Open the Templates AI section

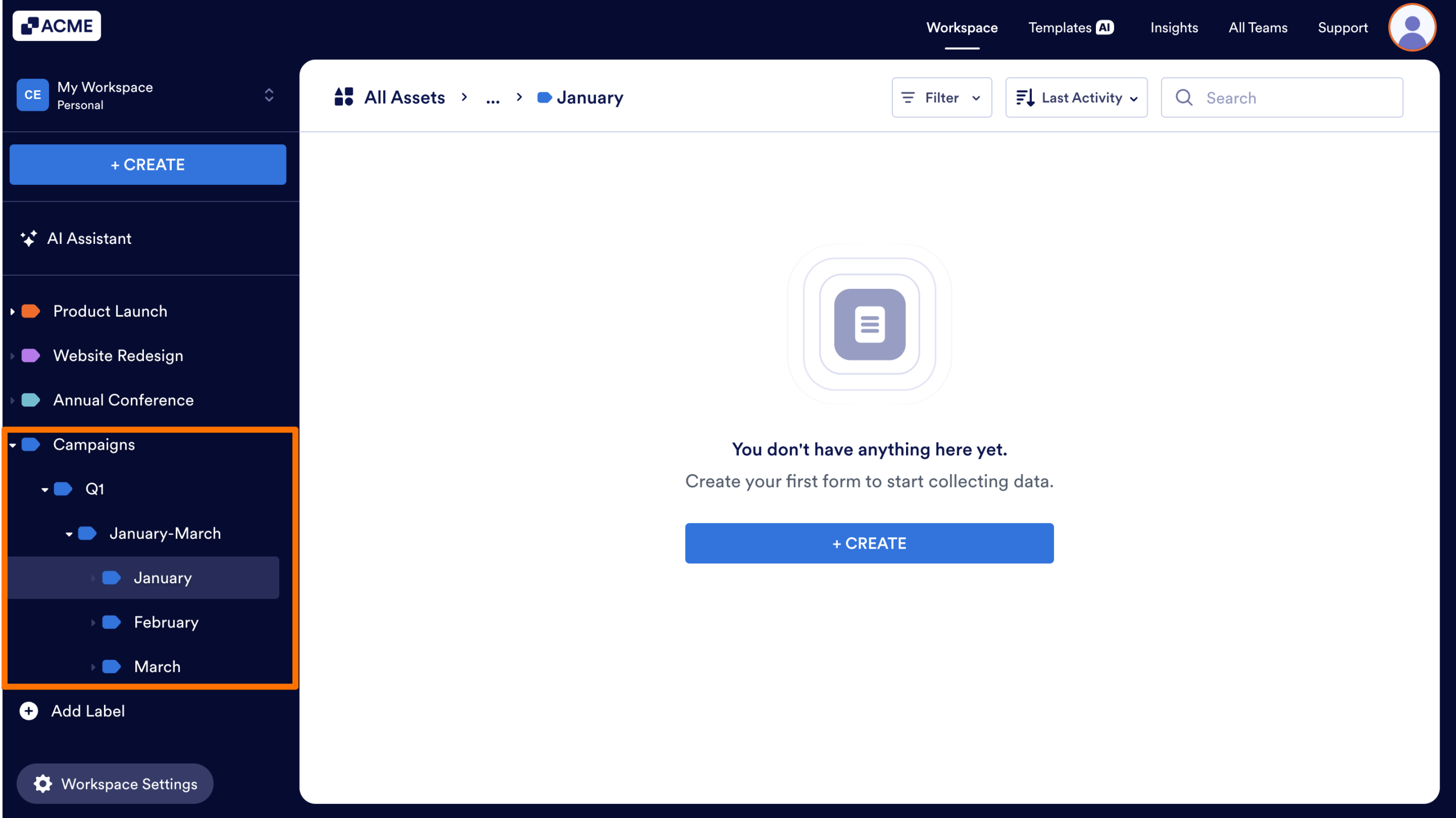point(1070,27)
